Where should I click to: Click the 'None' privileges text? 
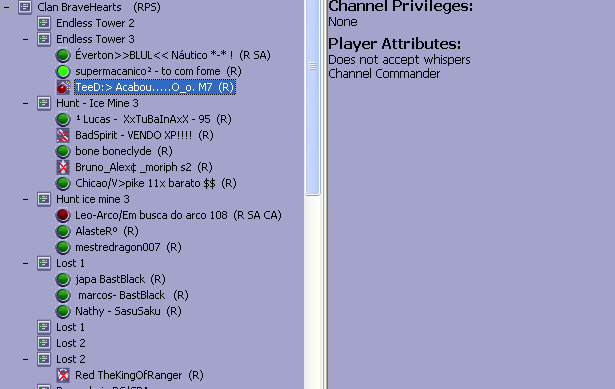[342, 22]
